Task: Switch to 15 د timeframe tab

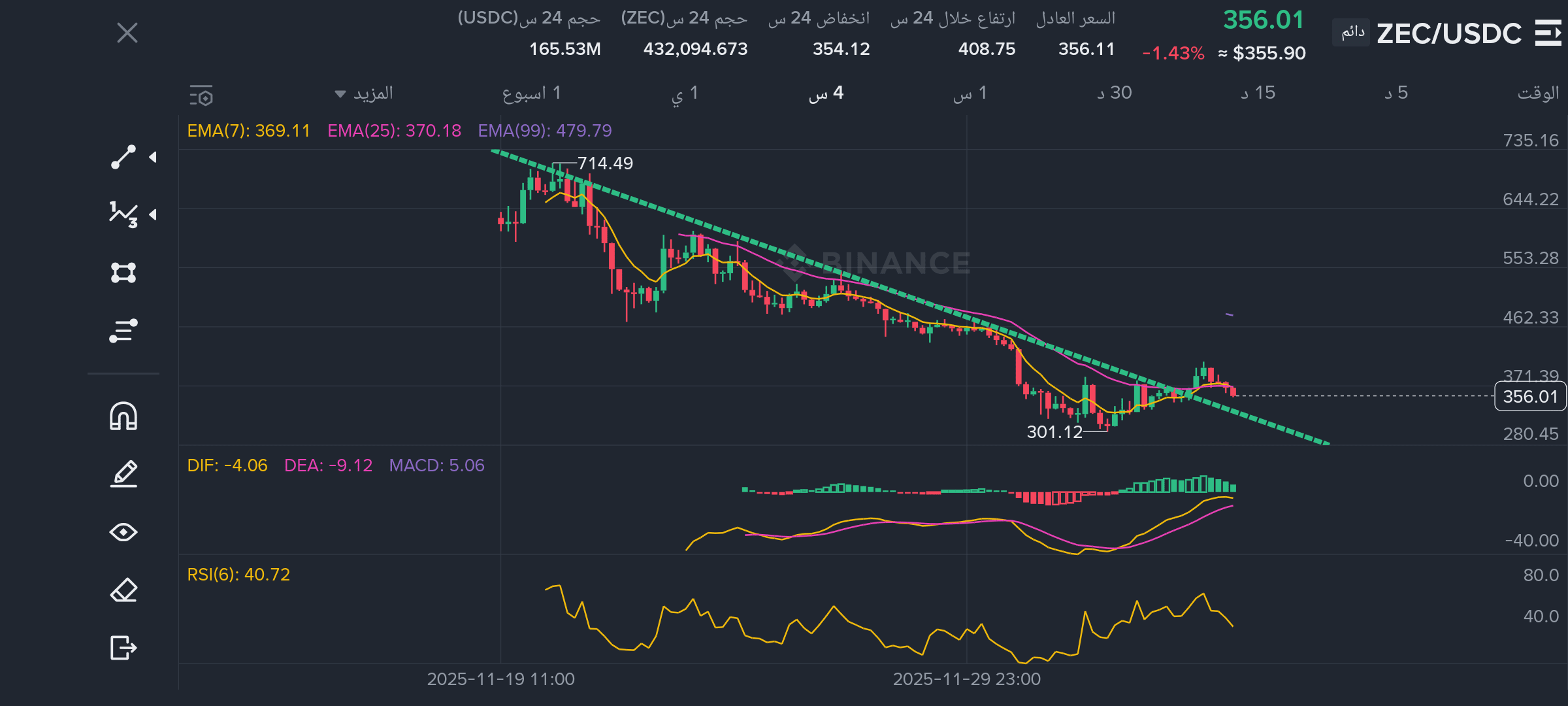Action: (x=1258, y=93)
